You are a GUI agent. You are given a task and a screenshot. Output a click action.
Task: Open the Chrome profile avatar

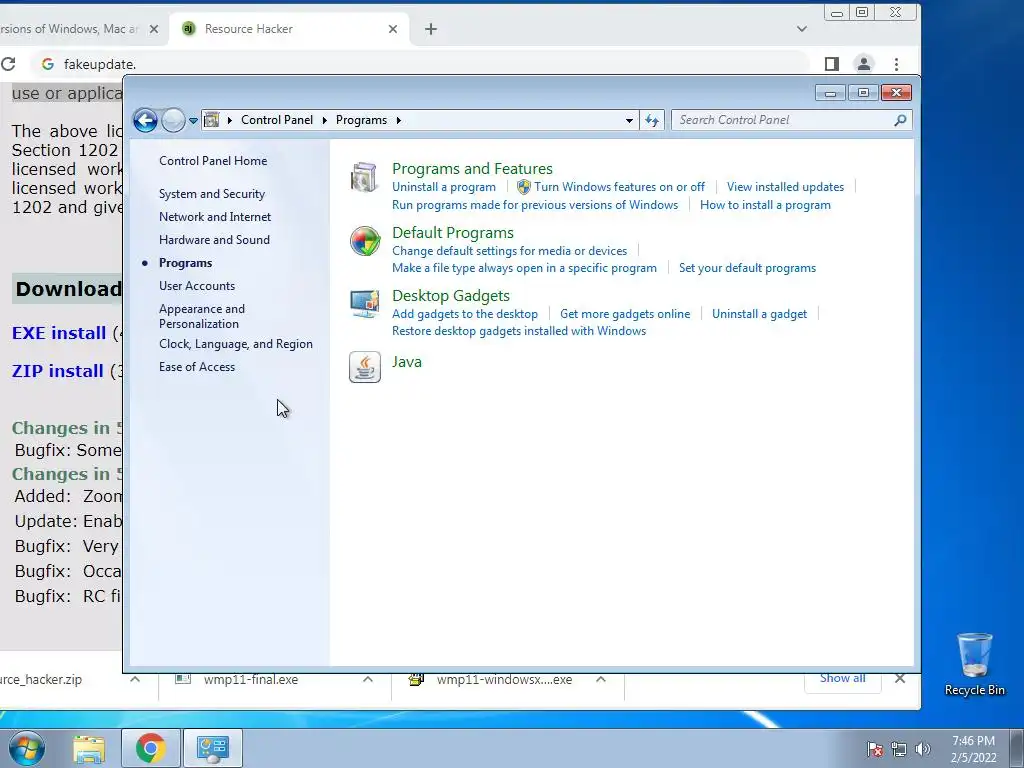(863, 64)
